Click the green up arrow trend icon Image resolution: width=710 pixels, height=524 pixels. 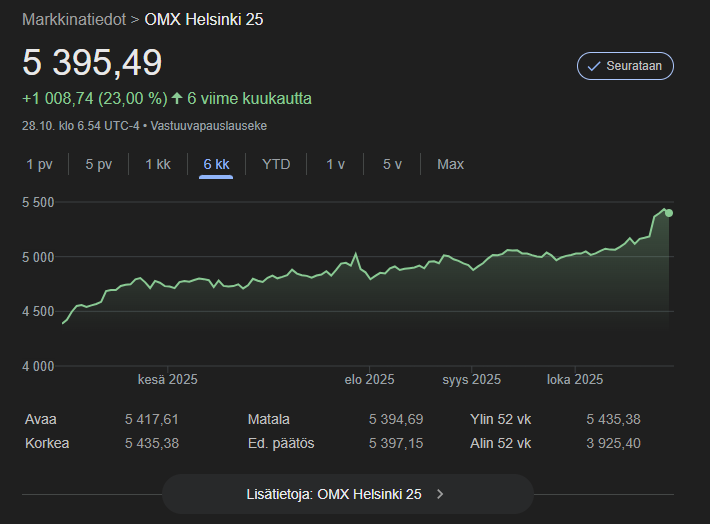coord(177,99)
